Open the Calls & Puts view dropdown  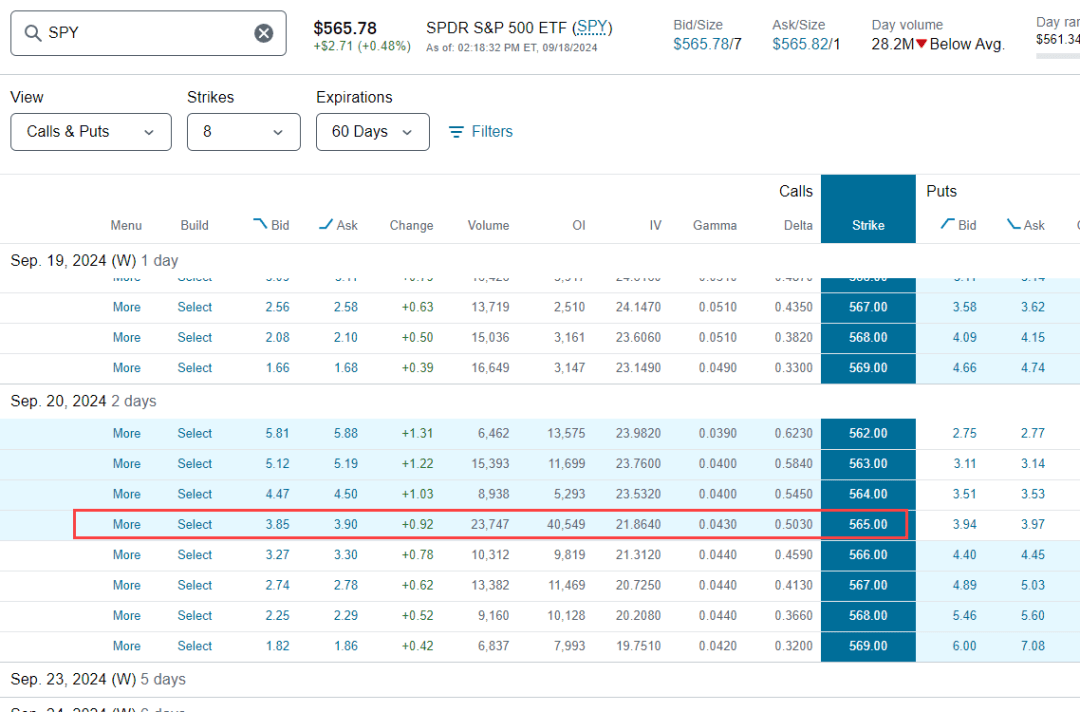click(x=91, y=132)
